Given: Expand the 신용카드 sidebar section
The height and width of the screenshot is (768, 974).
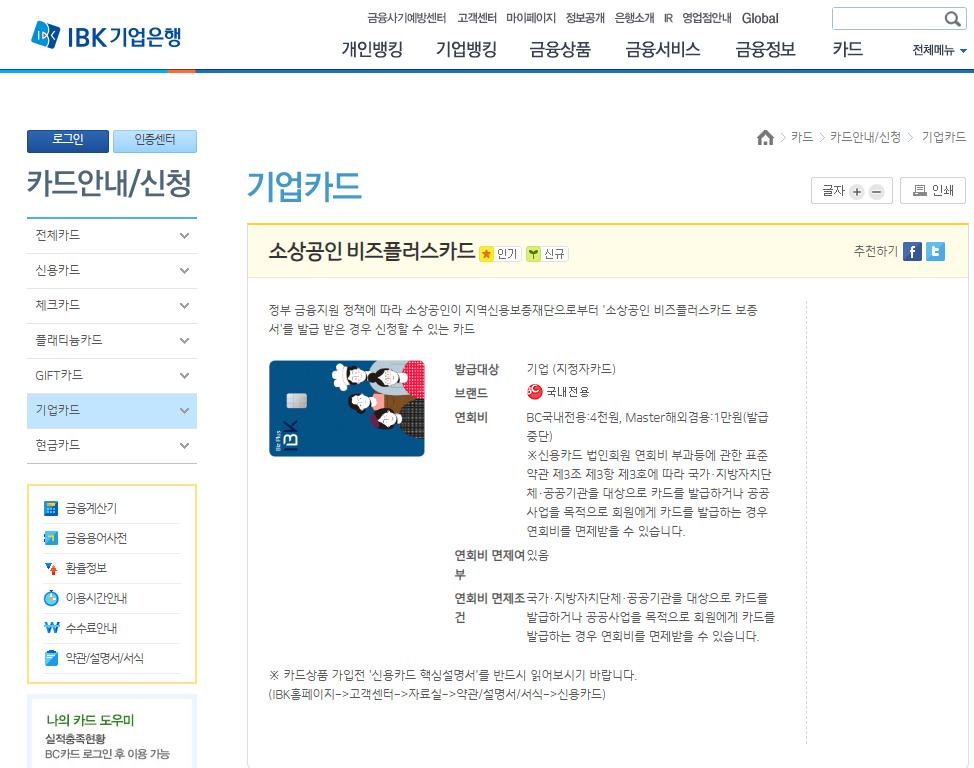Looking at the screenshot, I should [x=184, y=271].
